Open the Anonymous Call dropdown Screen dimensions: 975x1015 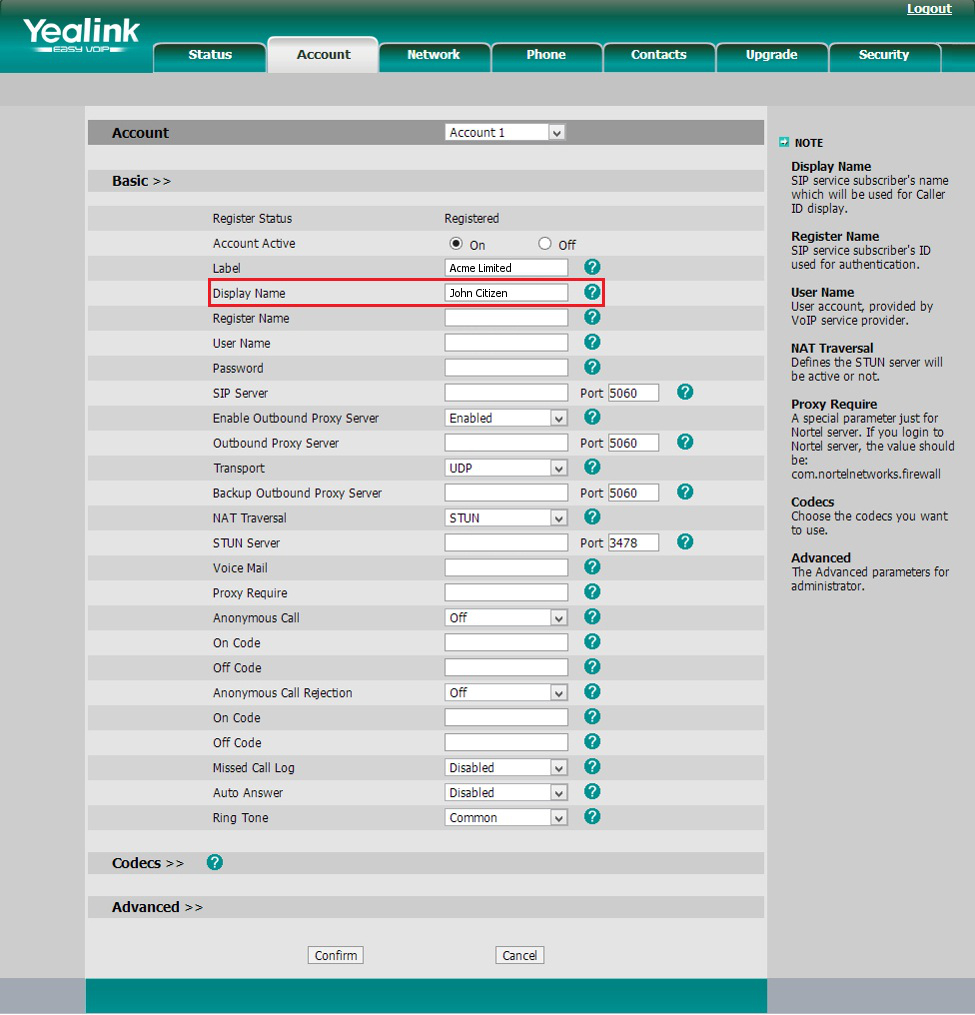pyautogui.click(x=506, y=618)
